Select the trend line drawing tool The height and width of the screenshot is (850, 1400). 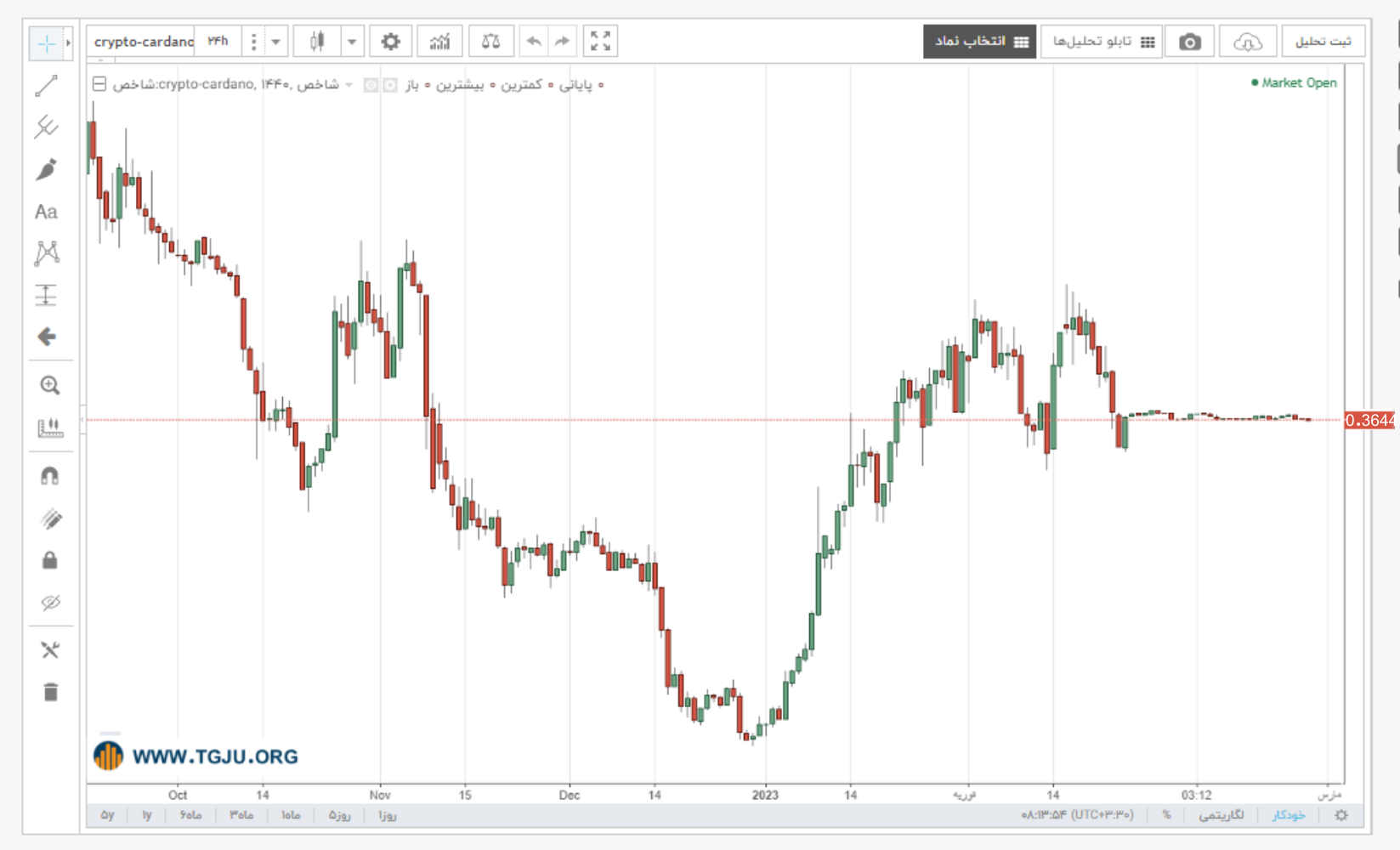47,86
